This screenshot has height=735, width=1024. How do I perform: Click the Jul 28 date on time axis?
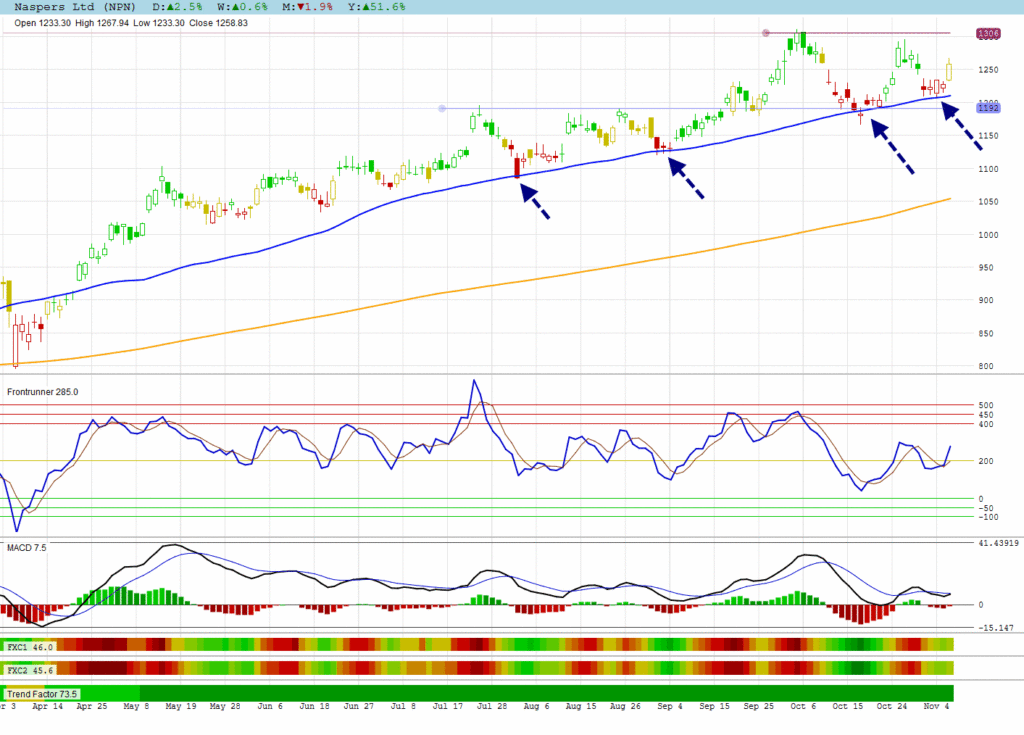click(x=490, y=705)
